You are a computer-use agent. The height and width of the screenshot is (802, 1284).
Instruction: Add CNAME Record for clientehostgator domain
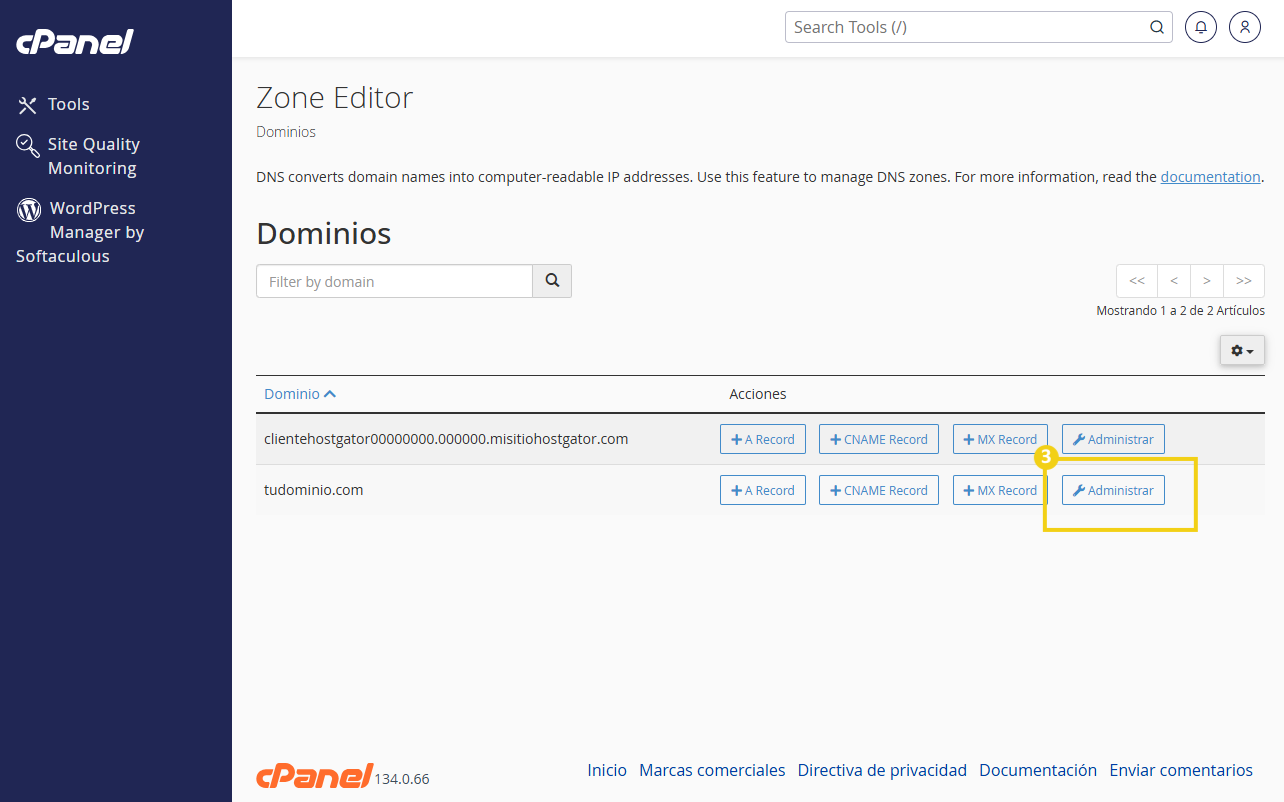879,439
